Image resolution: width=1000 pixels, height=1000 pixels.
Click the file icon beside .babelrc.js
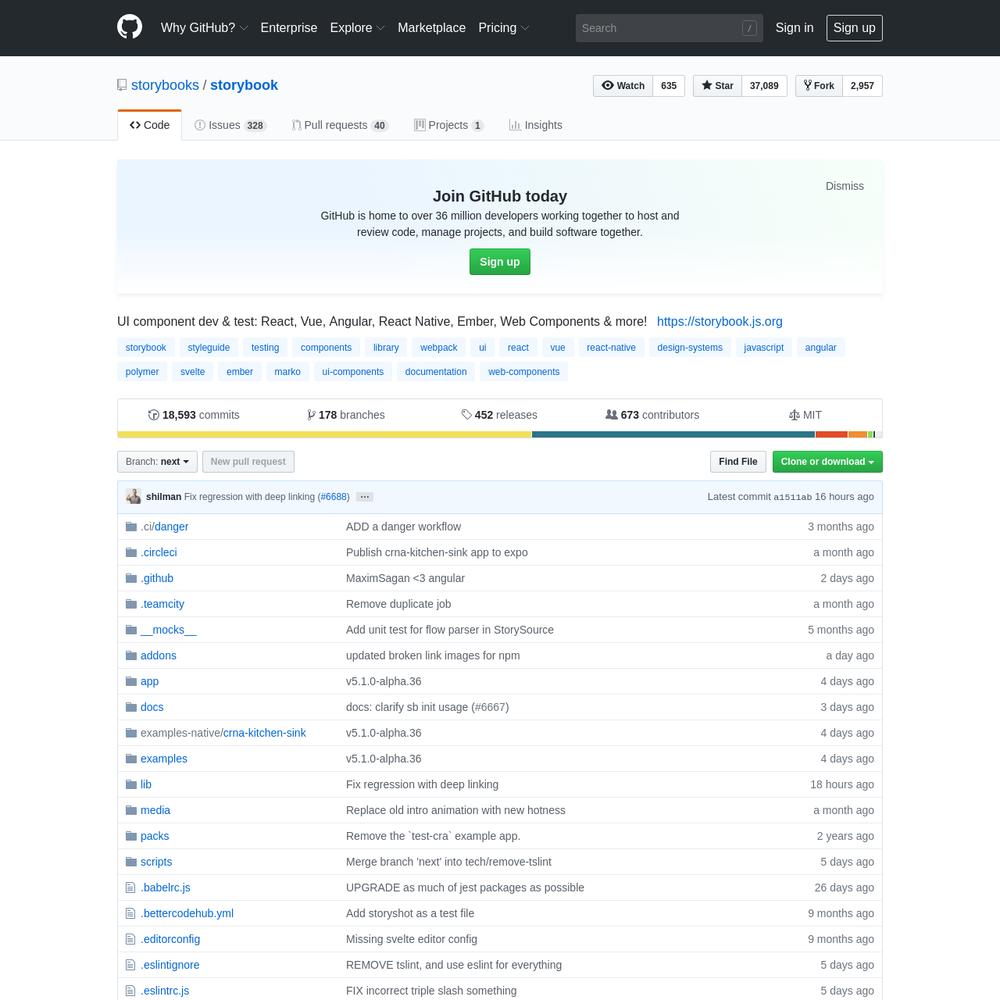[130, 888]
